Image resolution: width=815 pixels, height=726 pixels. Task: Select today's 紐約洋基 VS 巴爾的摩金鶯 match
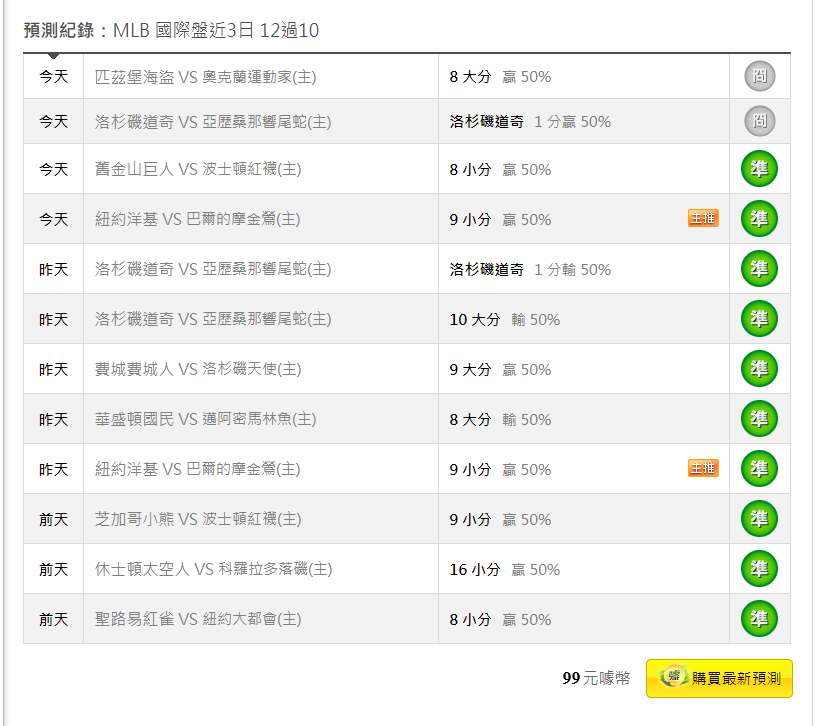pos(198,219)
